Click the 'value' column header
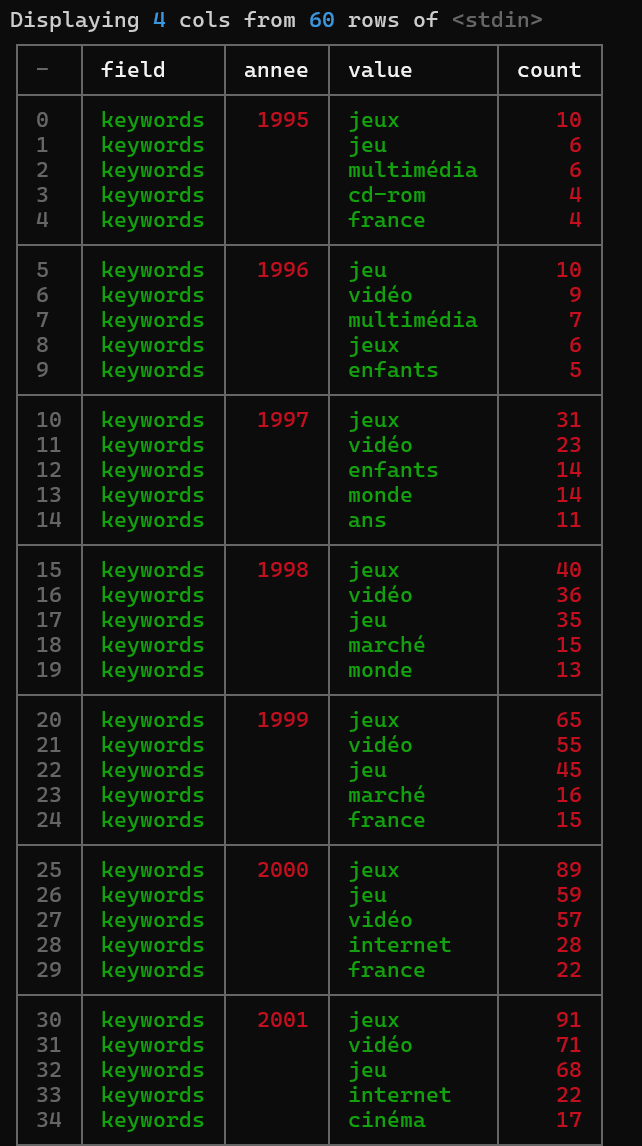The image size is (642, 1146). pyautogui.click(x=380, y=70)
